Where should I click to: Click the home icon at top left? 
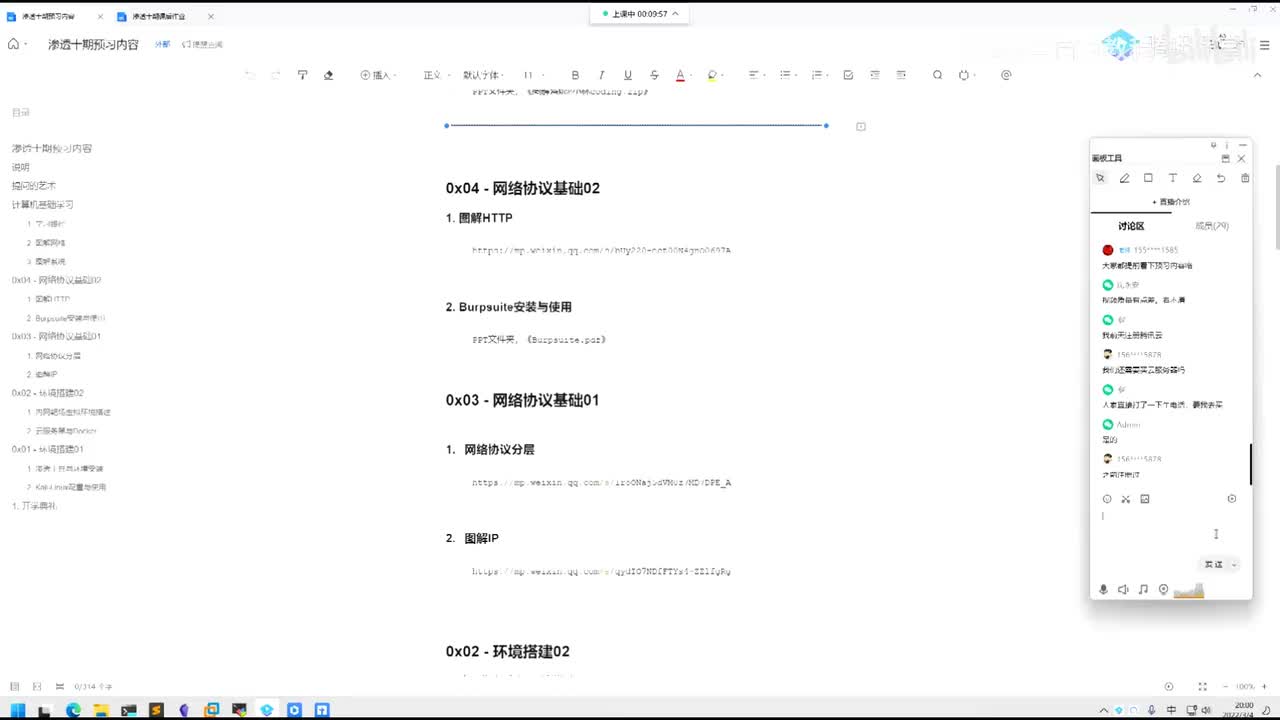click(13, 44)
